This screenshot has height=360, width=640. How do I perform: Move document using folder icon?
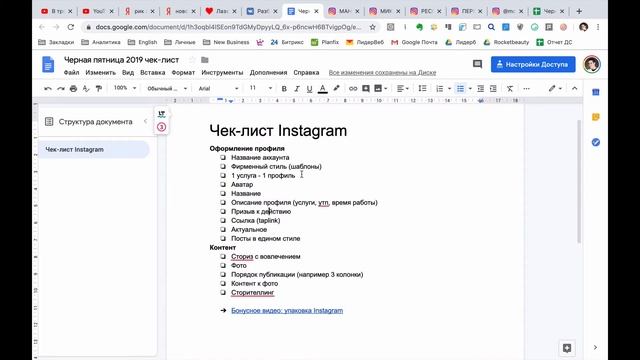point(205,60)
